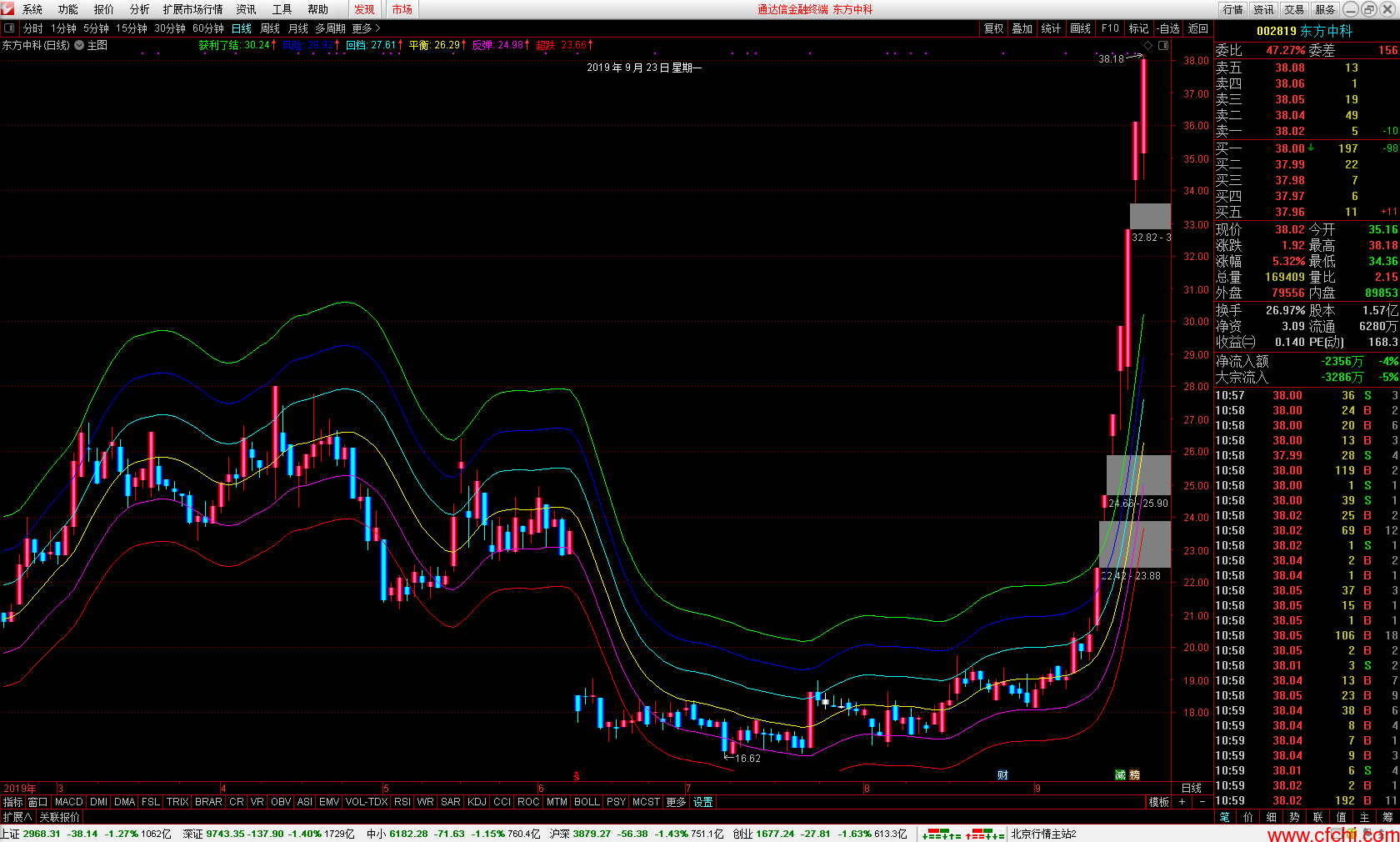Select the KDJ indicator
1400x842 pixels.
pyautogui.click(x=477, y=801)
